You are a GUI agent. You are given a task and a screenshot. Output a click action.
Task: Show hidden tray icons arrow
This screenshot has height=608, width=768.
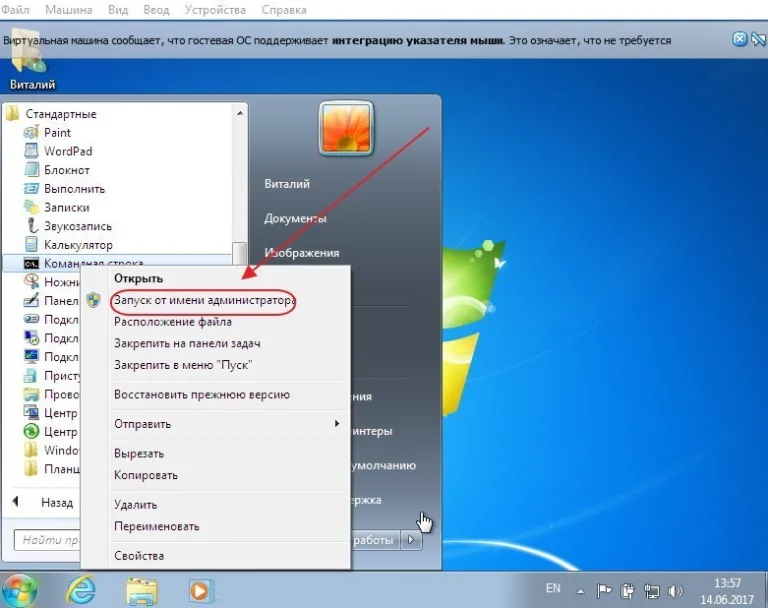(580, 591)
